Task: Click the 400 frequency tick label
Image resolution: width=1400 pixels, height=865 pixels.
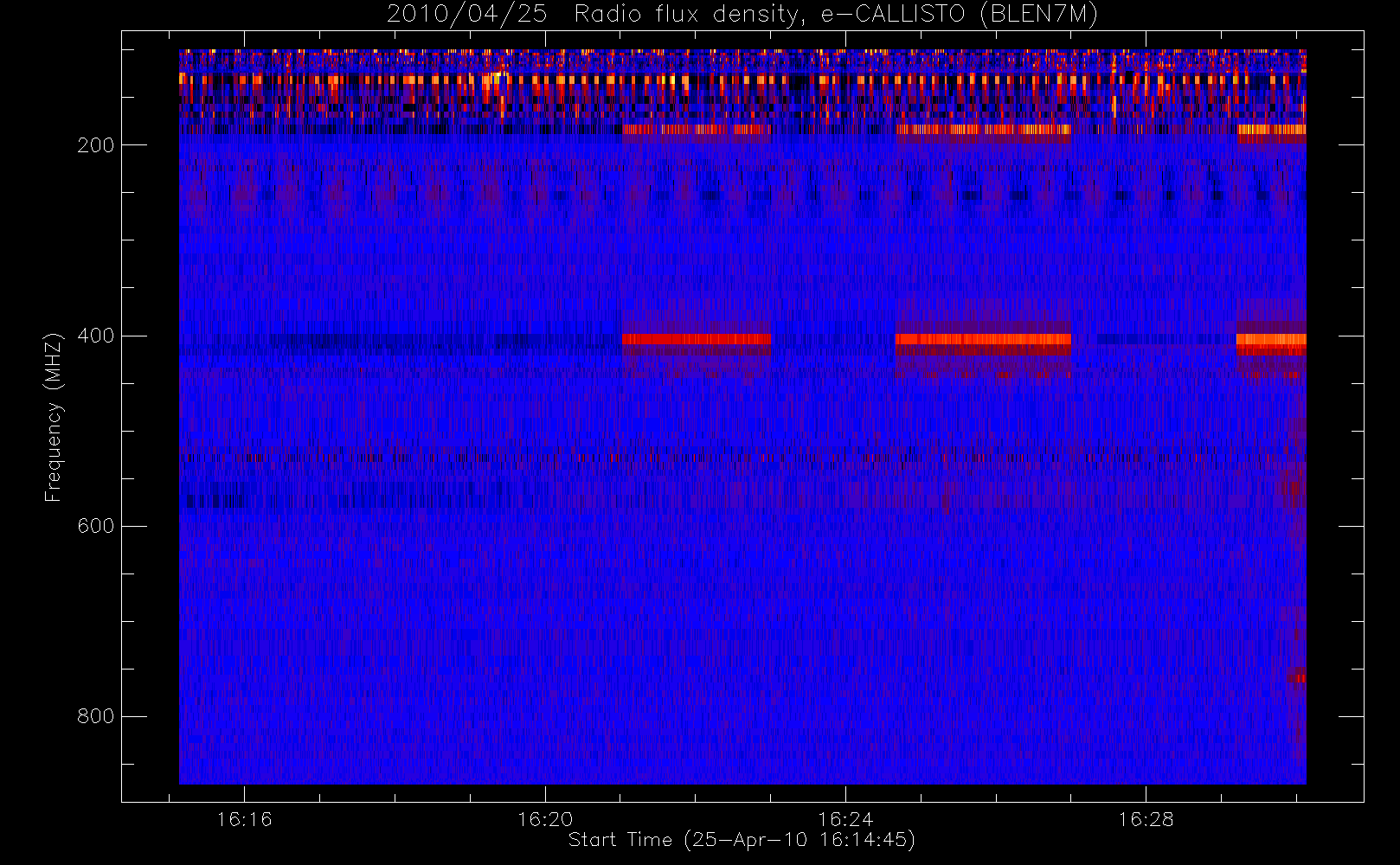Action: pos(95,336)
